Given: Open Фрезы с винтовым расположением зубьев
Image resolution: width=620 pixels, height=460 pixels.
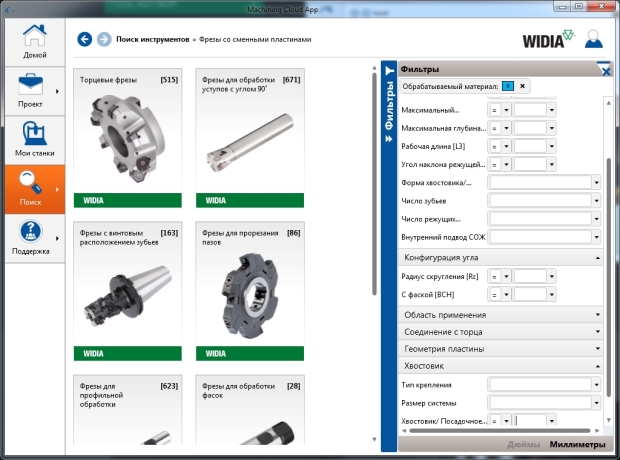Looking at the screenshot, I should [128, 291].
